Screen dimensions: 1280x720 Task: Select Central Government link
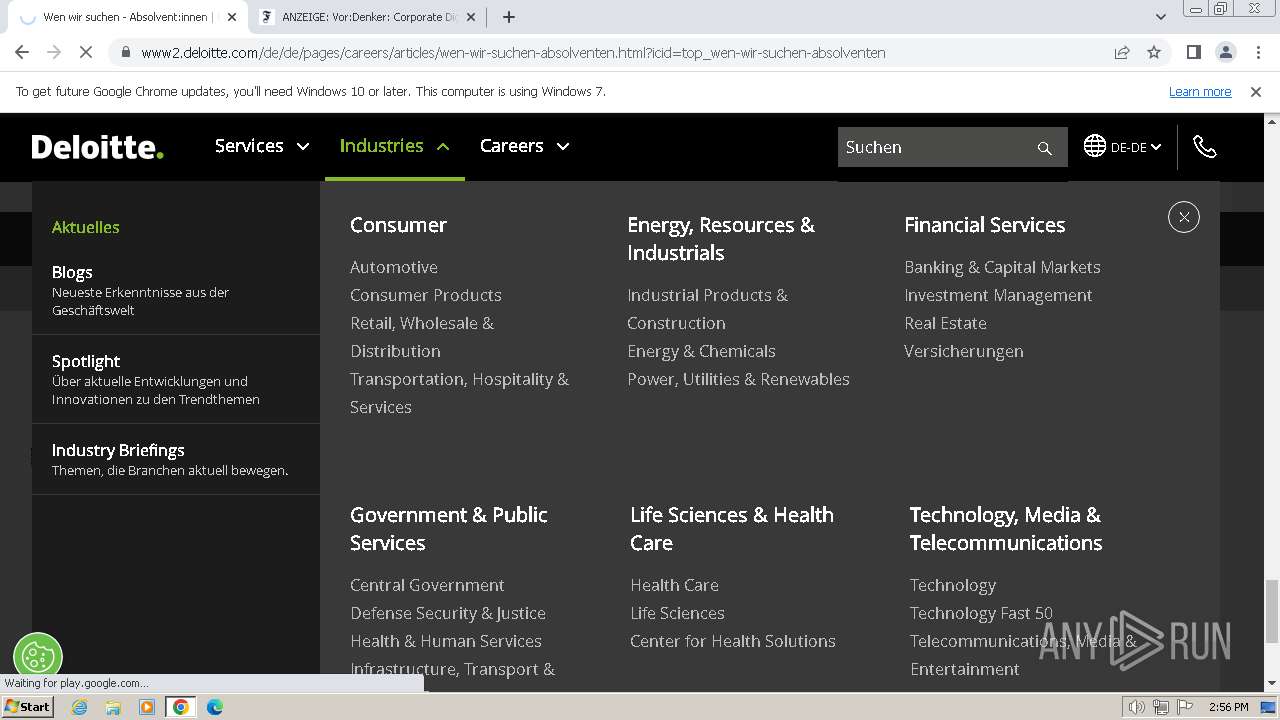click(427, 585)
